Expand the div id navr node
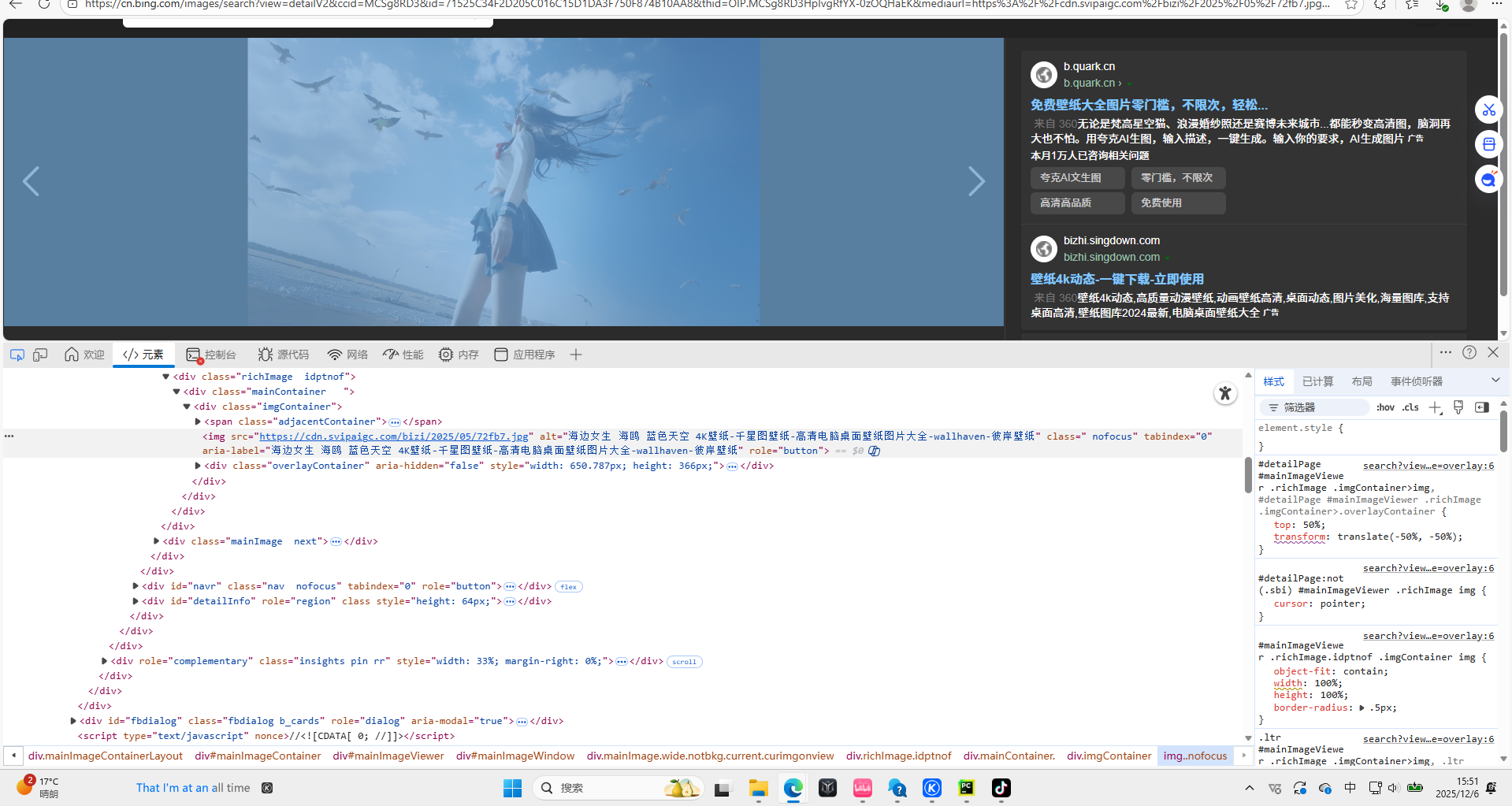 click(x=136, y=586)
